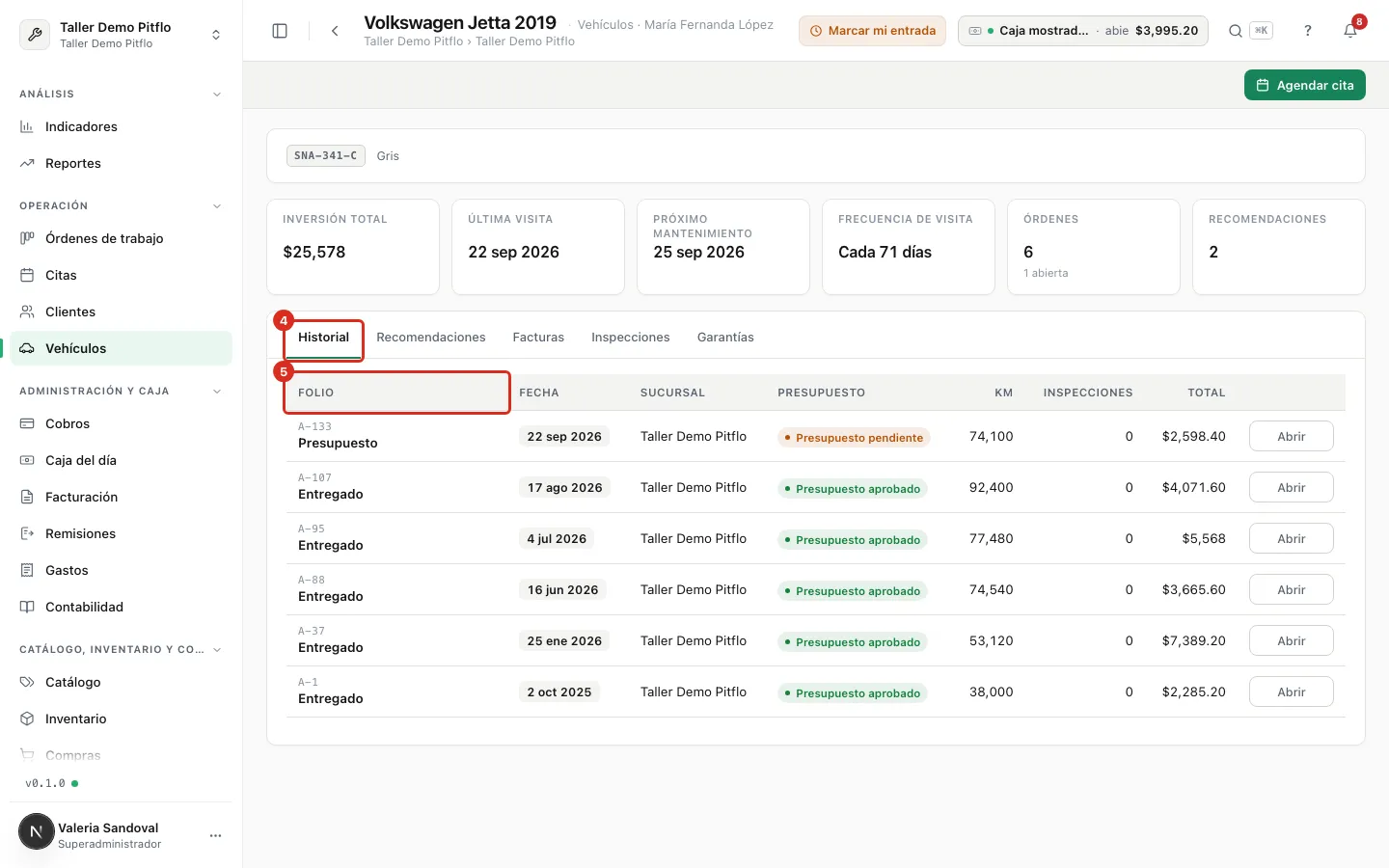Screen dimensions: 1389x868
Task: Click the Próximo Mantenimiento card
Action: (723, 247)
